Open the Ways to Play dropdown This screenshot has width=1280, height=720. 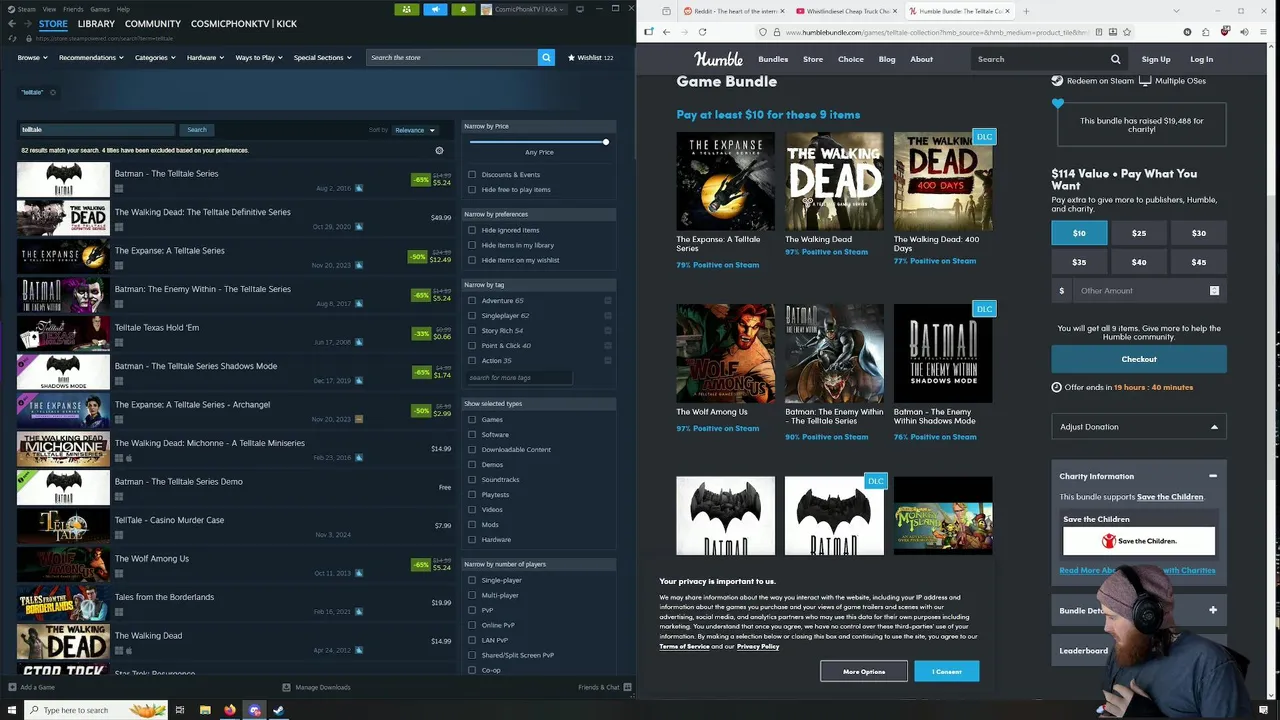tap(259, 57)
